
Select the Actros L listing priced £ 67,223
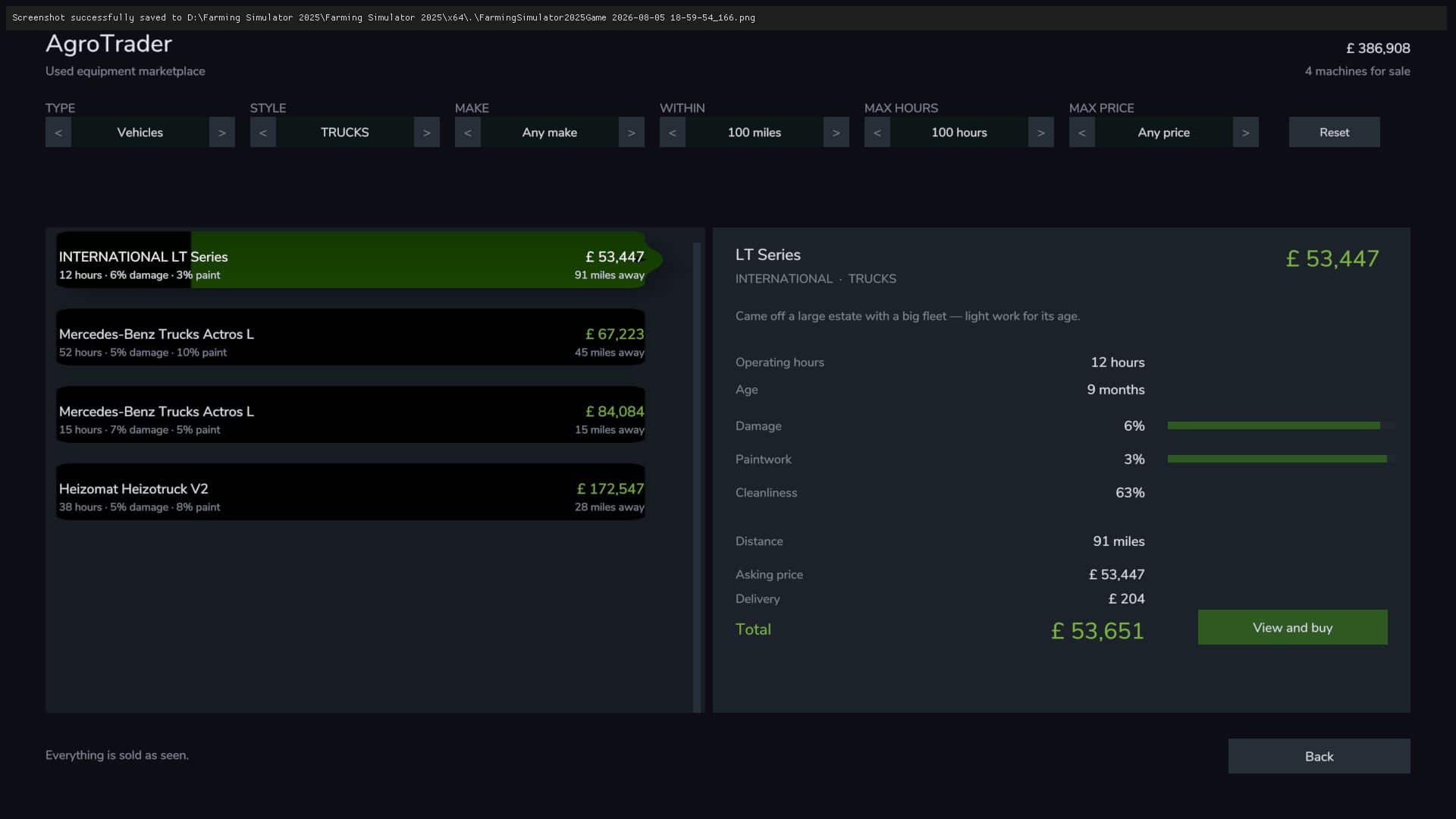[351, 337]
